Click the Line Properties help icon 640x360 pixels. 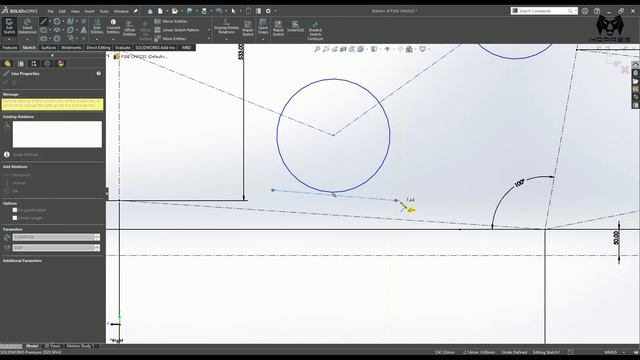(98, 73)
